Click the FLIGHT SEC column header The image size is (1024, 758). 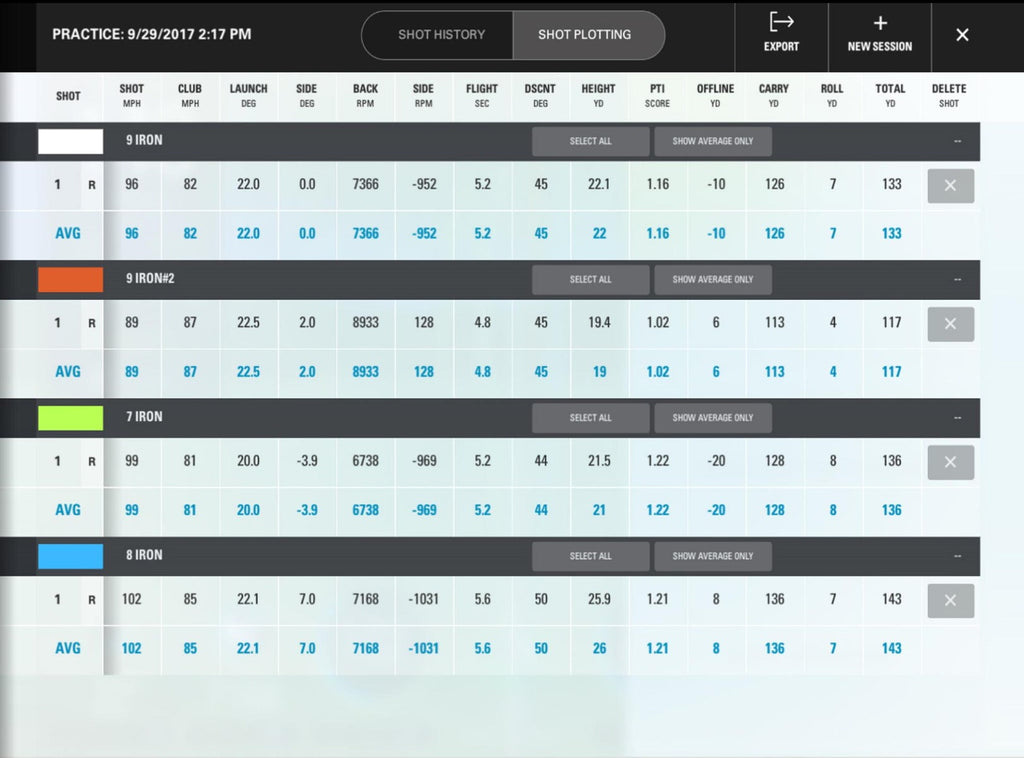point(482,95)
